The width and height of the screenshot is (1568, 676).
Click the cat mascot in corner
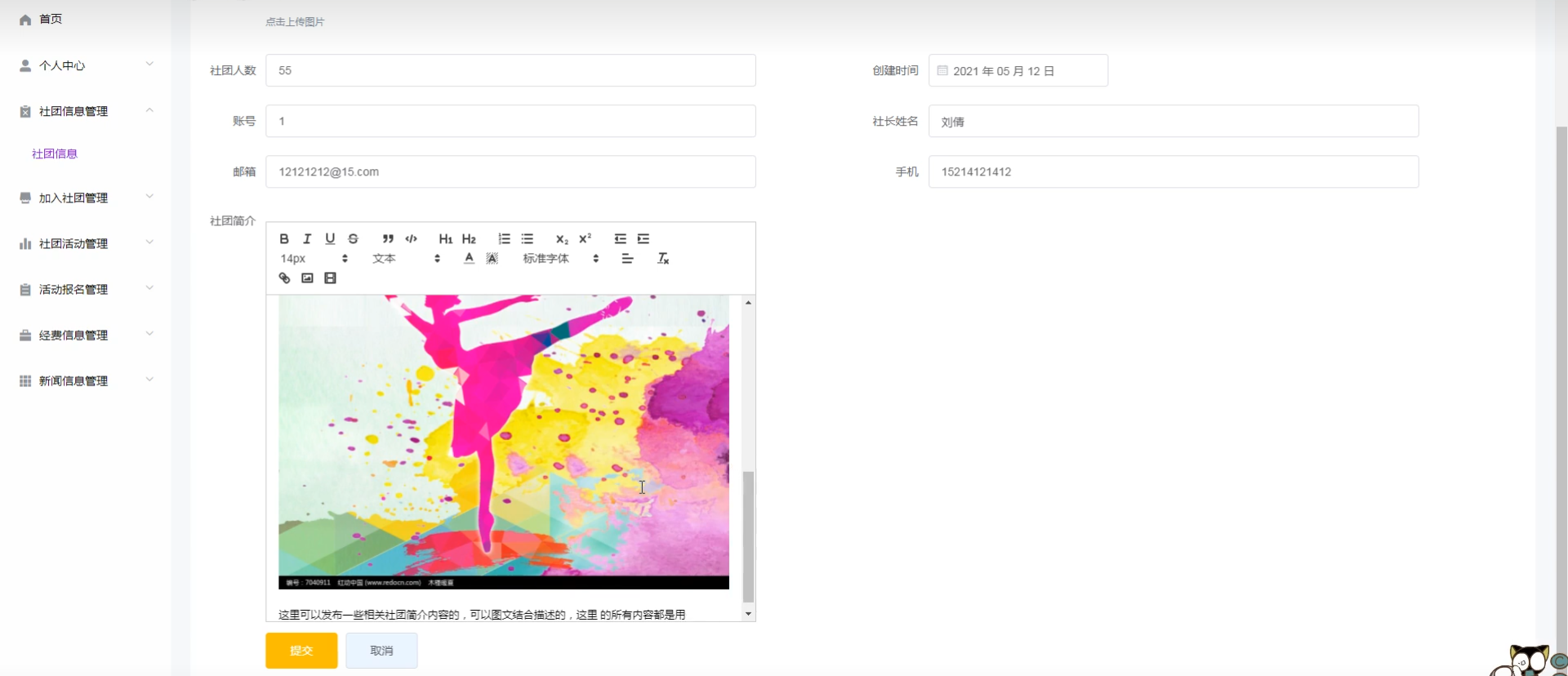coord(1527,660)
